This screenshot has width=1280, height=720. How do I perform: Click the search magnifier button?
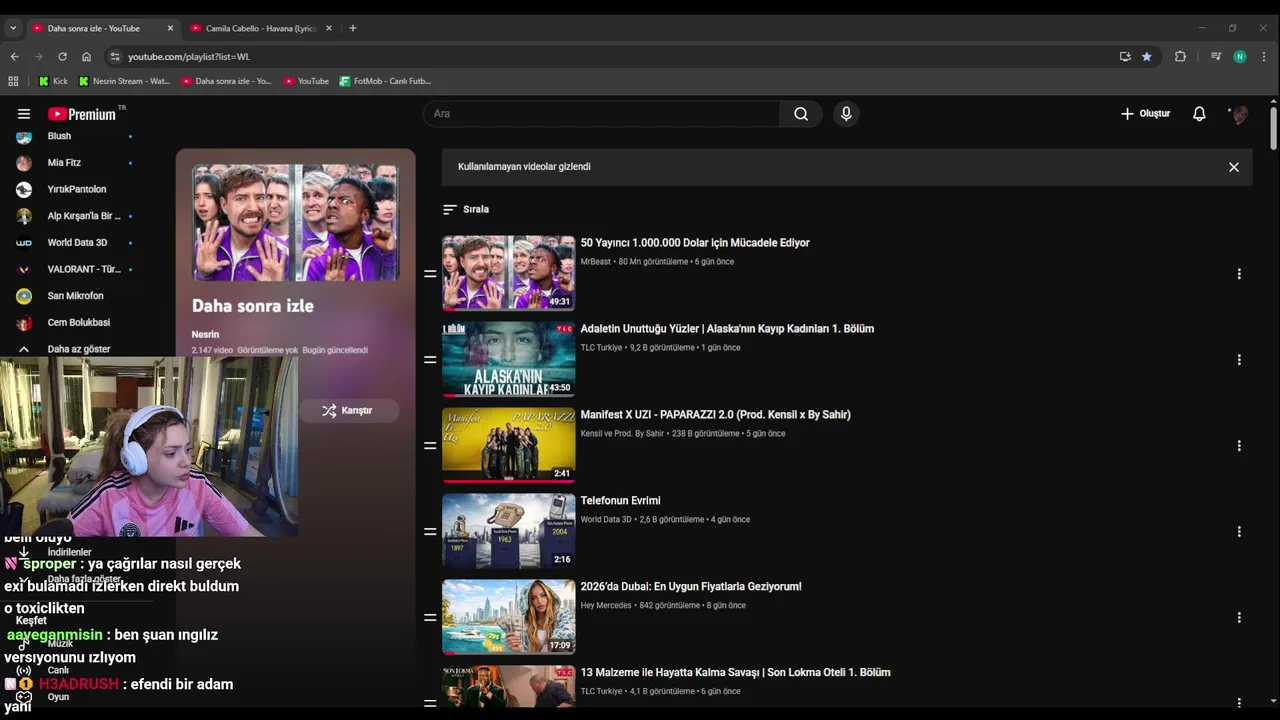[x=801, y=114]
